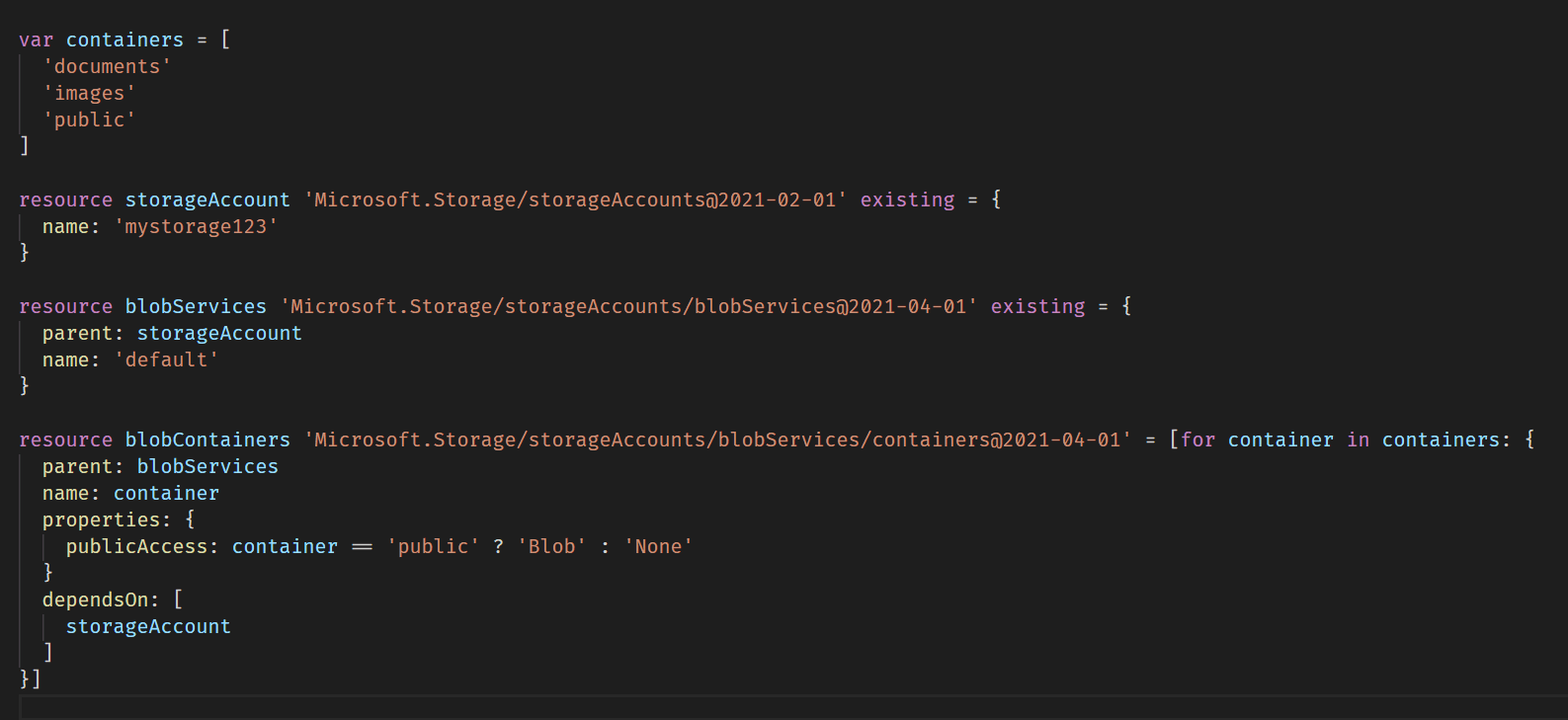Click the in keyword of the for loop
1568x720 pixels.
(1358, 440)
